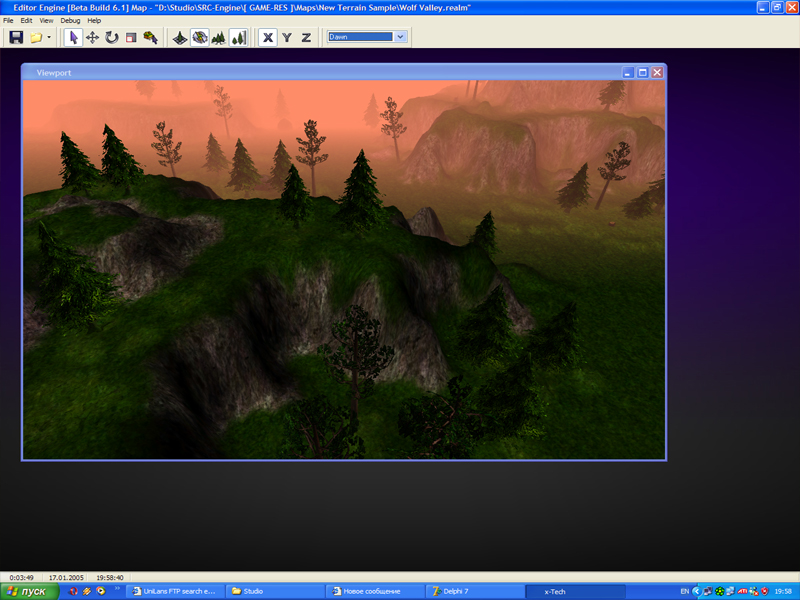Click the Open folder icon
This screenshot has width=800, height=600.
pyautogui.click(x=36, y=37)
